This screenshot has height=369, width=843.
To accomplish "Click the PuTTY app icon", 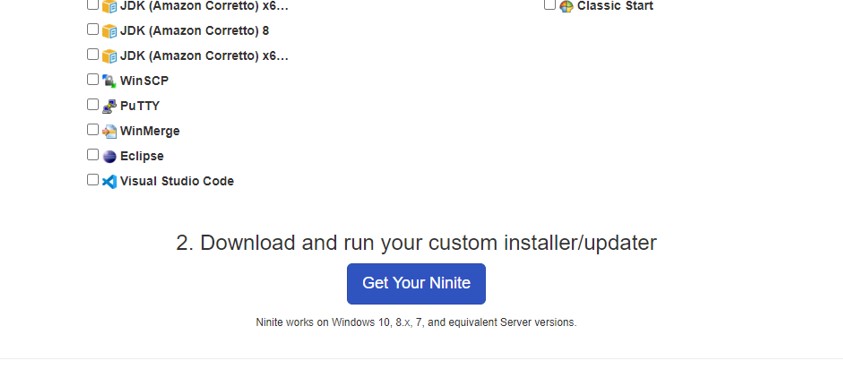I will [x=109, y=107].
